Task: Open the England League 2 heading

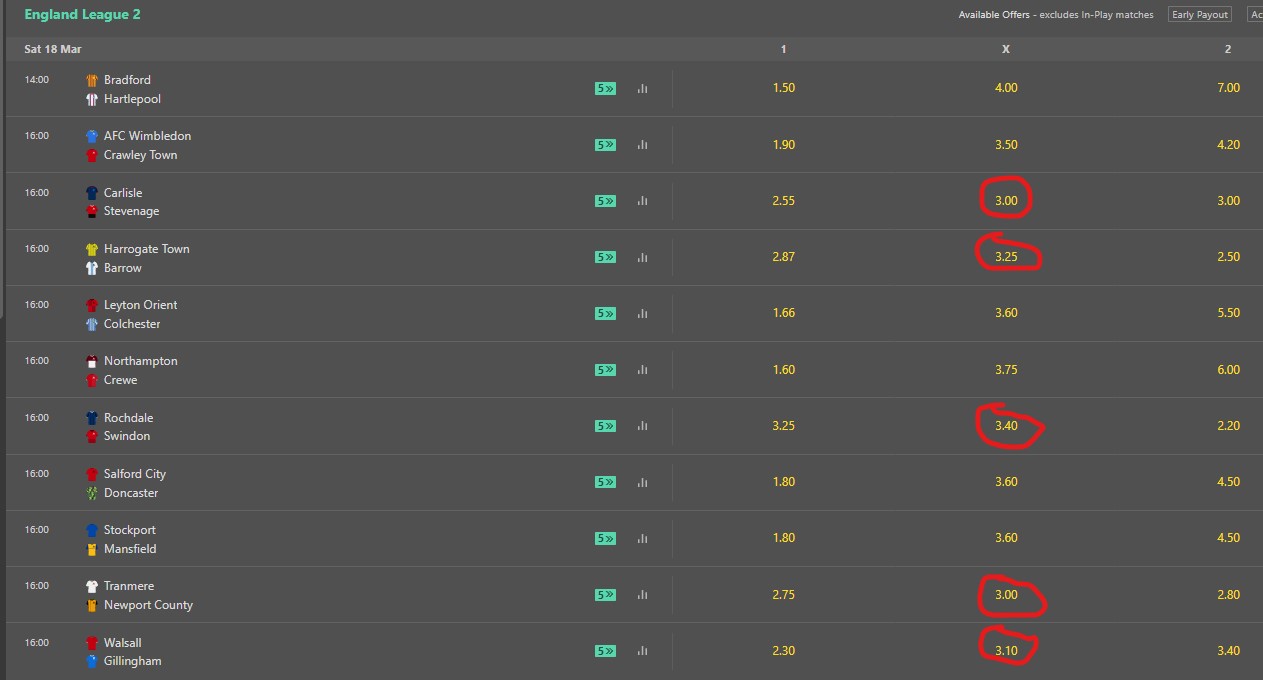Action: pos(82,15)
